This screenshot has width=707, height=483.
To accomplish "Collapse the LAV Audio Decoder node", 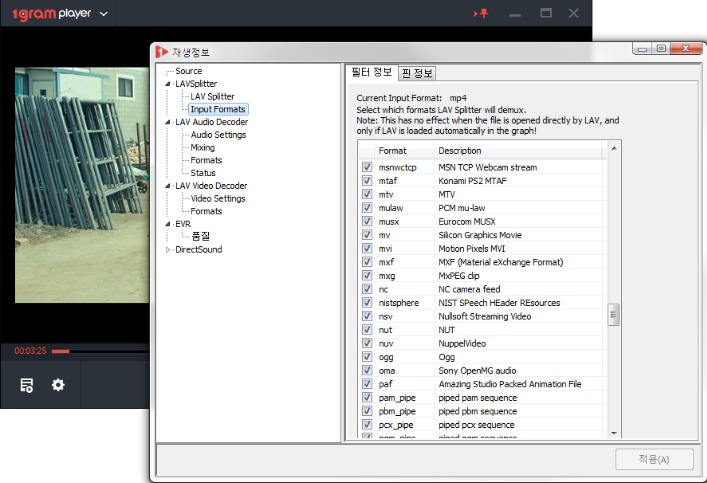I will click(168, 122).
